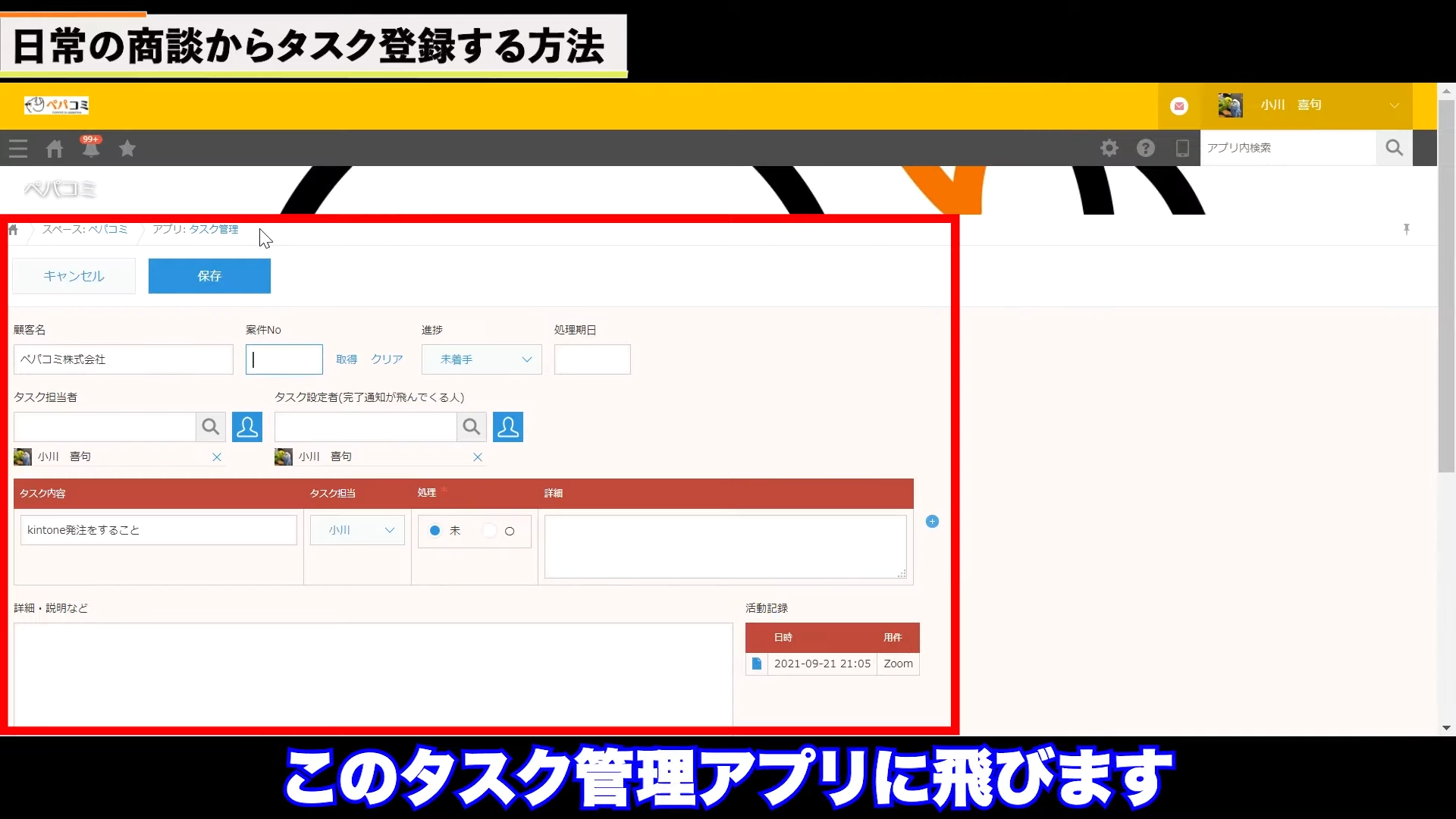
Task: Click the mail icon in header
Action: [x=1179, y=106]
